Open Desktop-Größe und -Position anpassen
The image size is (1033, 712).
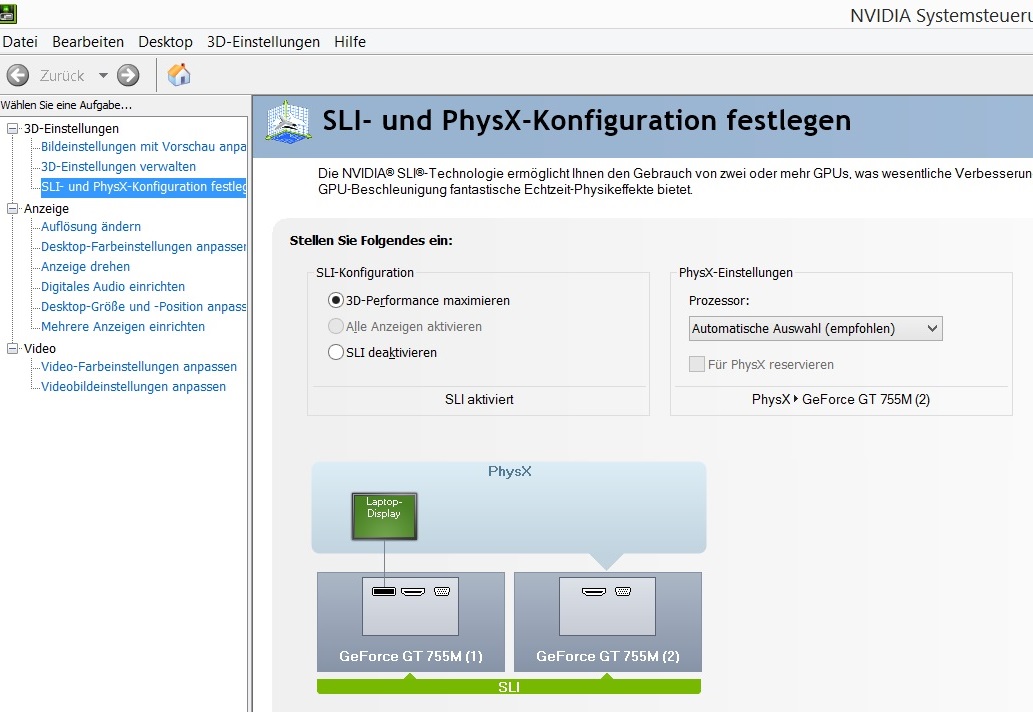point(144,306)
